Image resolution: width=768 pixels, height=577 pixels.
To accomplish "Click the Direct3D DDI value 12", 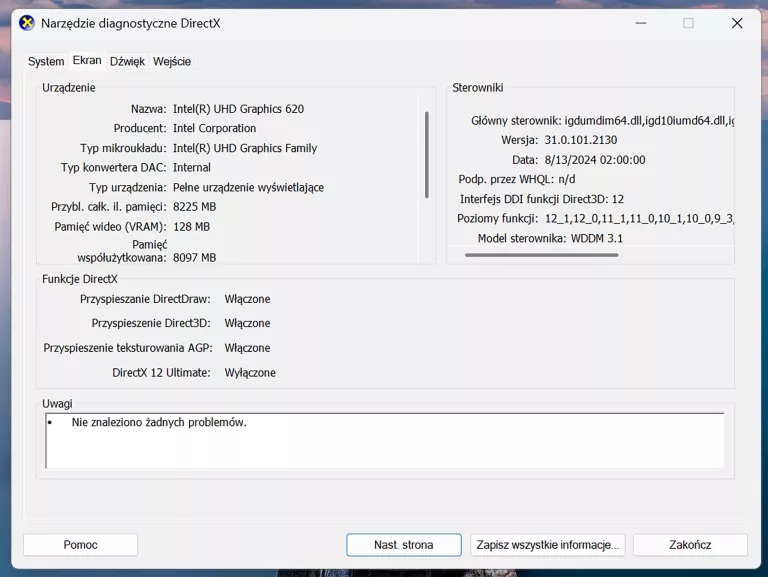I will (618, 199).
